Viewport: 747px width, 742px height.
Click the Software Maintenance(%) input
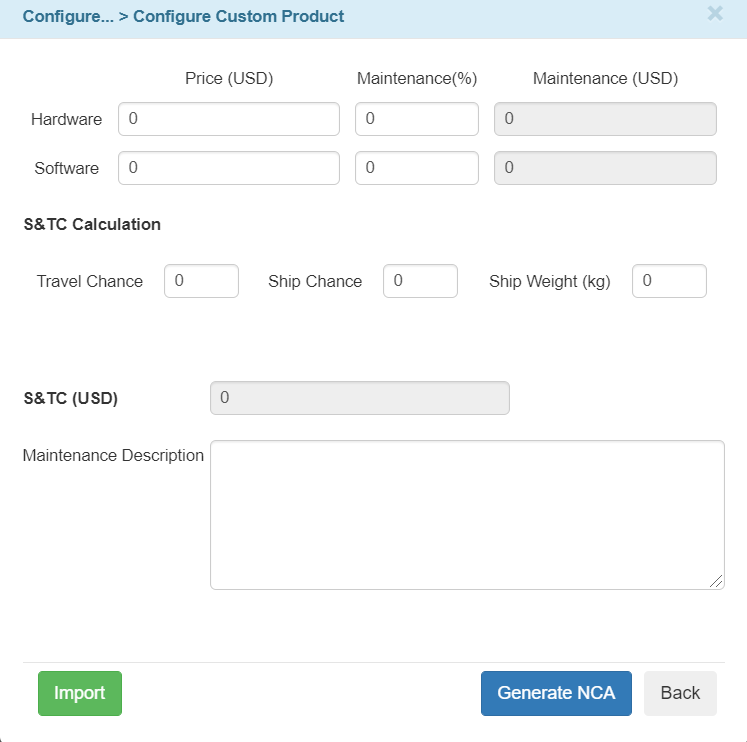(417, 168)
